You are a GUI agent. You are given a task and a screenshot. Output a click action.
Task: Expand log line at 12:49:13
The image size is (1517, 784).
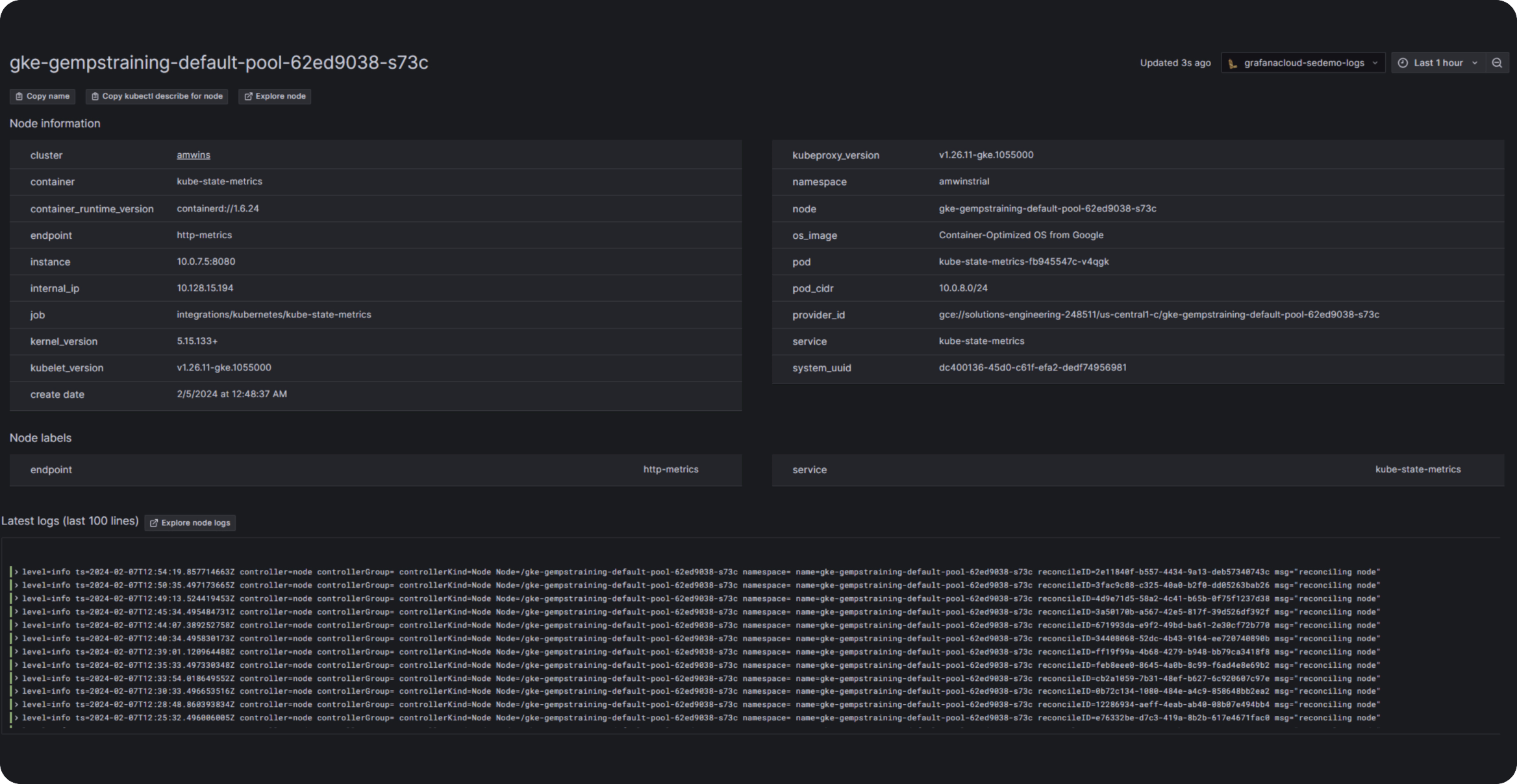(x=16, y=598)
